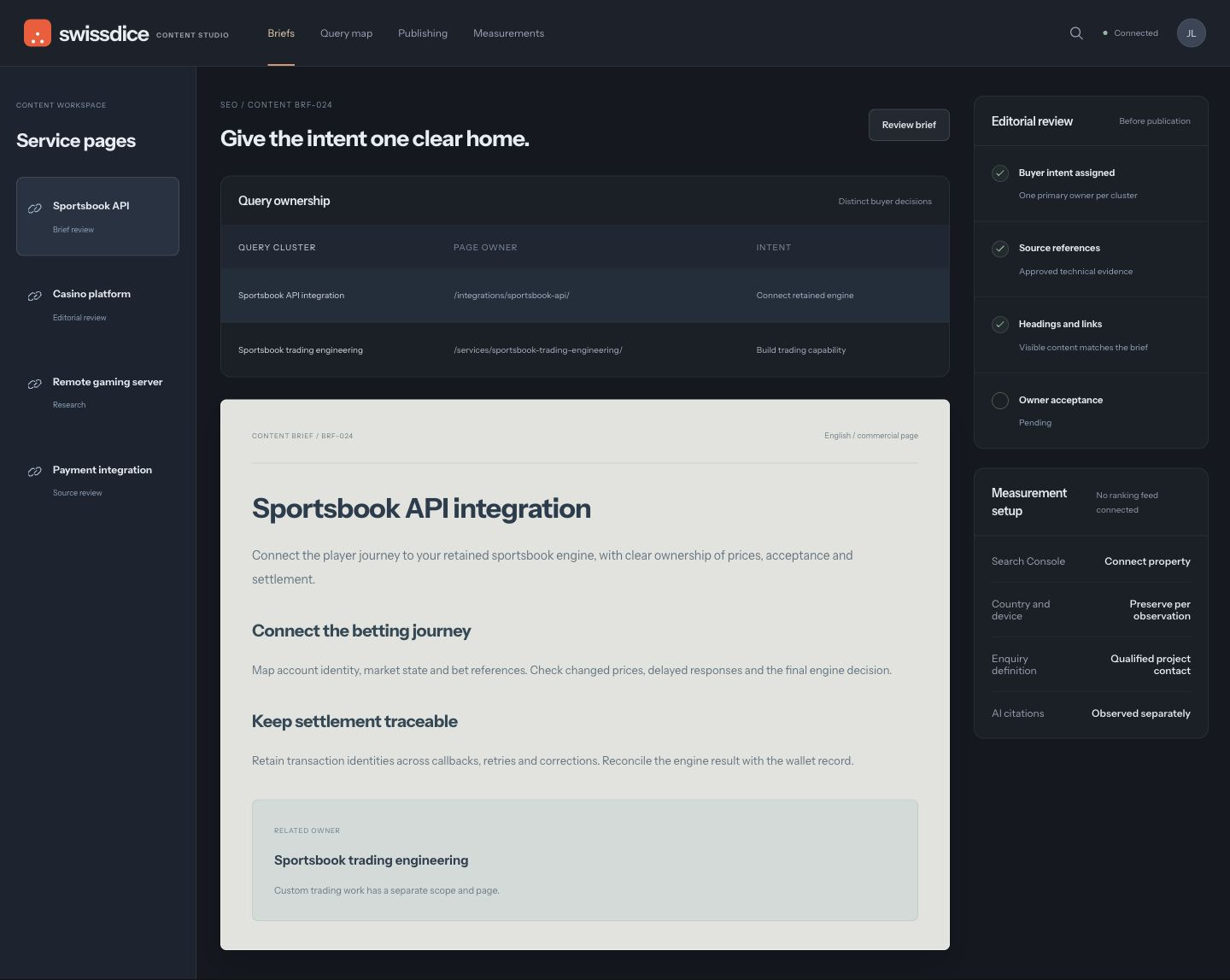This screenshot has height=980, width=1230.
Task: Open the Measurements tab
Action: click(508, 33)
